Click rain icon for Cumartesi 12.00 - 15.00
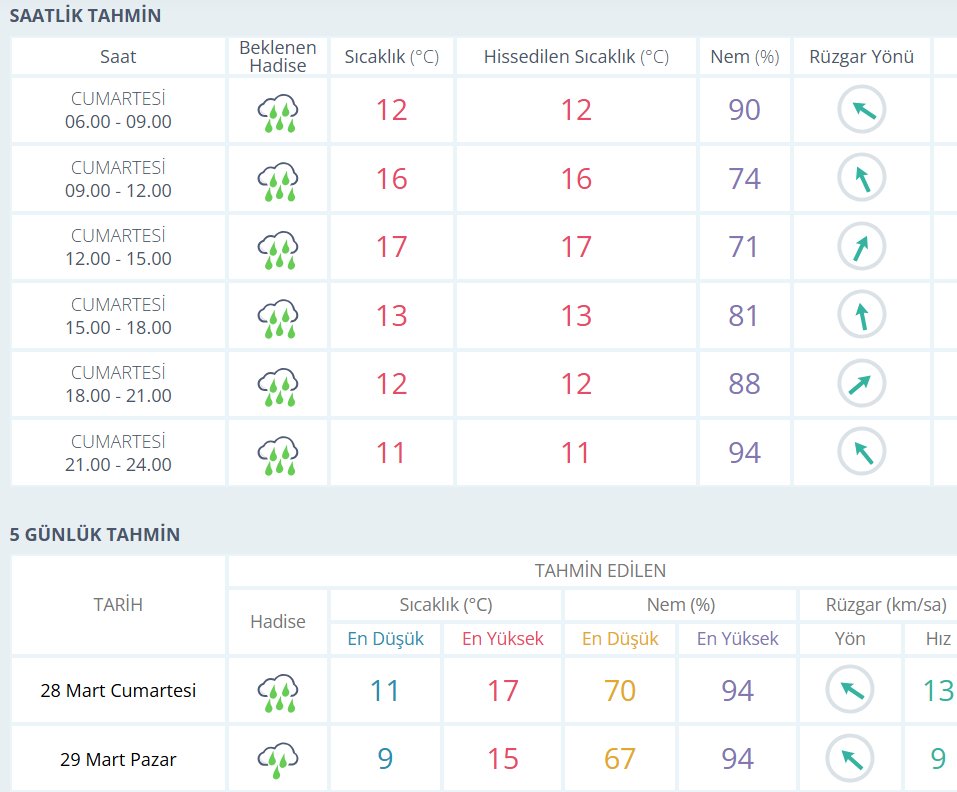The width and height of the screenshot is (957, 792). pyautogui.click(x=278, y=248)
